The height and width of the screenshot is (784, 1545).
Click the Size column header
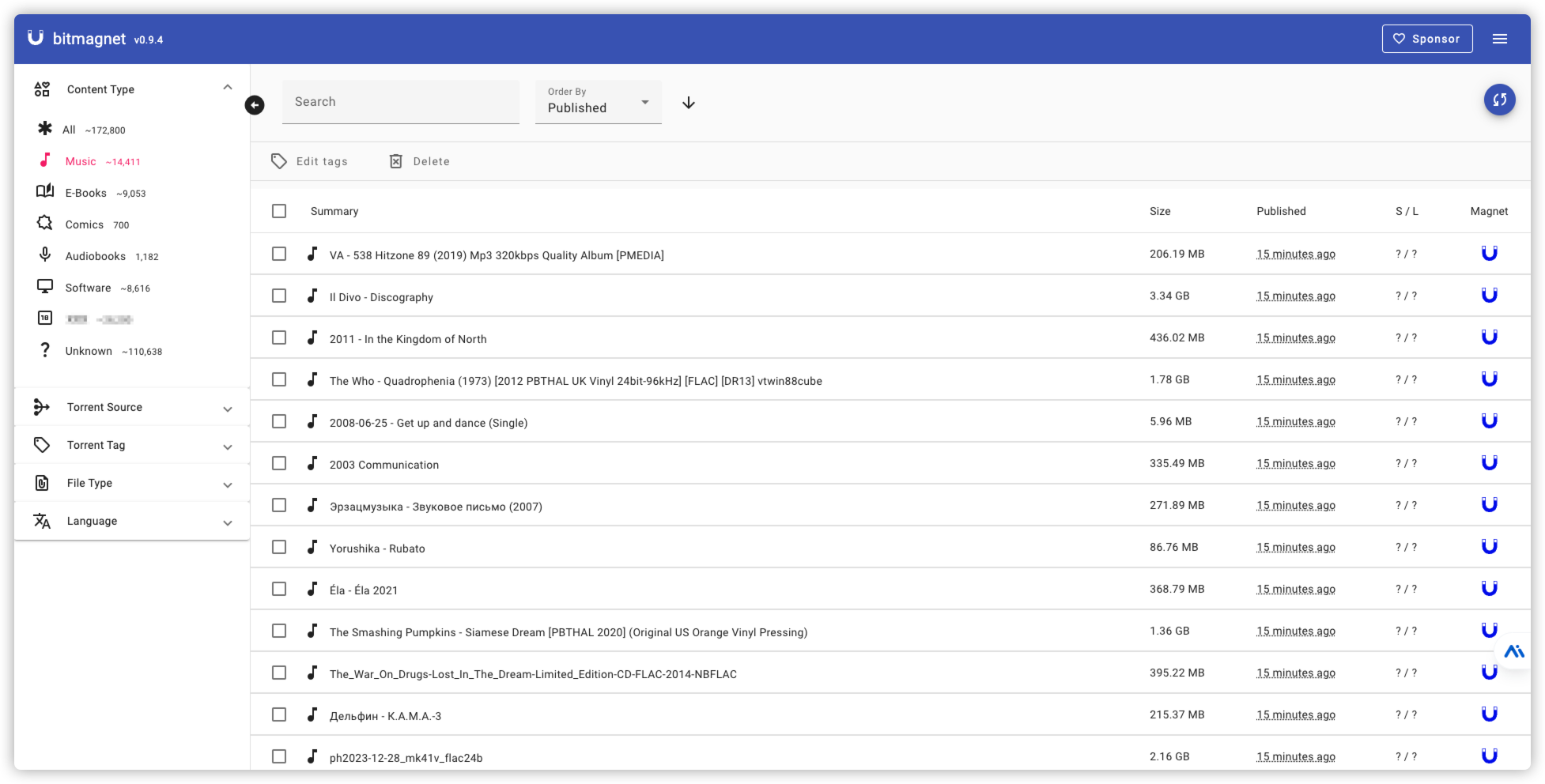[1160, 211]
